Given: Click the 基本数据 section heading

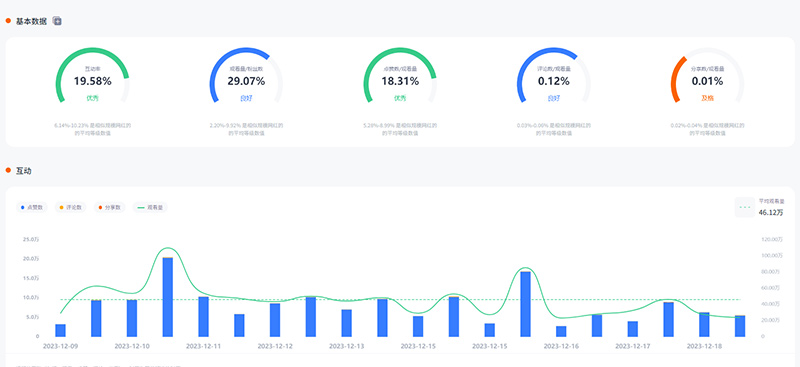Looking at the screenshot, I should click(x=31, y=21).
